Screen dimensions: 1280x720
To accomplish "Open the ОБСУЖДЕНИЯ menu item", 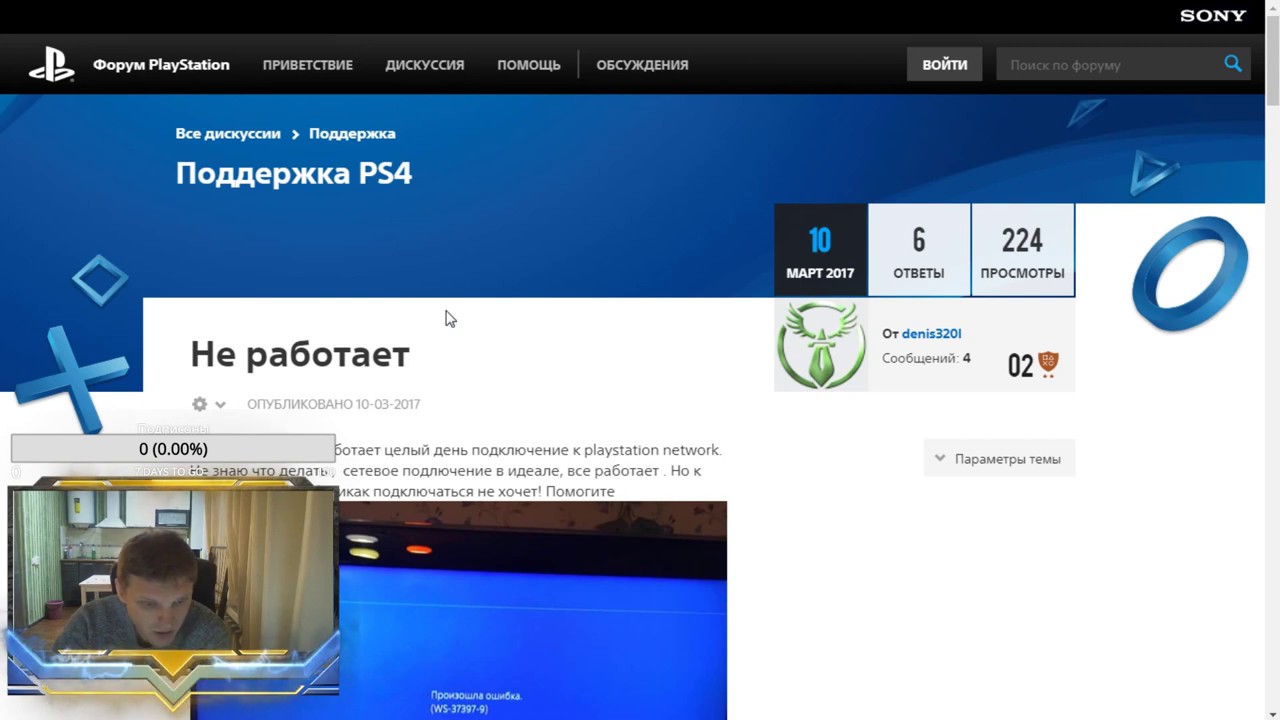I will [642, 65].
